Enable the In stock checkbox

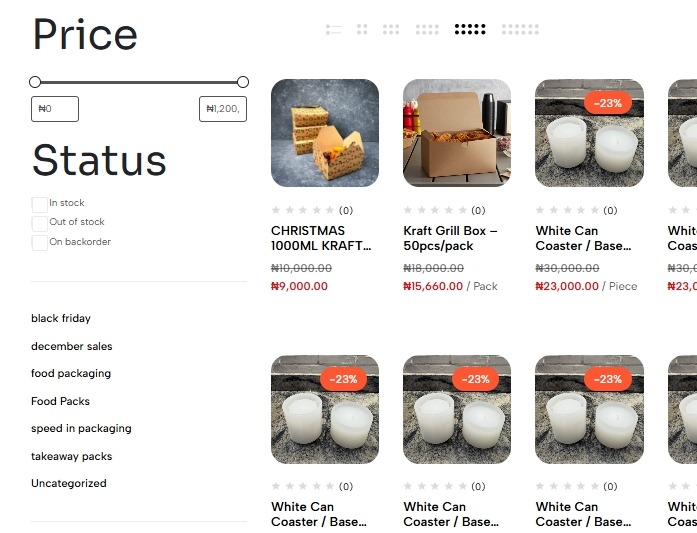tap(40, 204)
